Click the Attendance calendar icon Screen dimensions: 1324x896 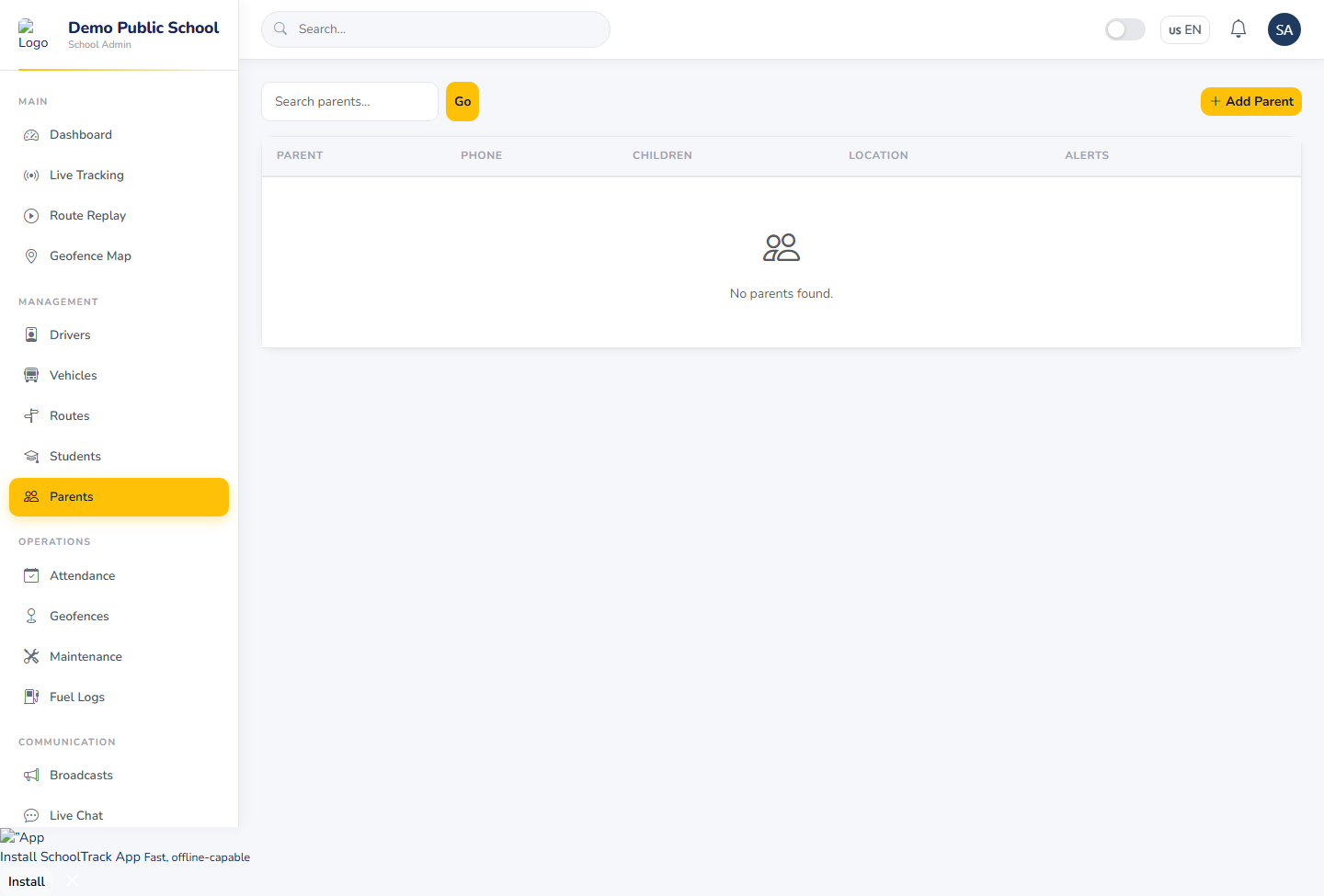pyautogui.click(x=31, y=576)
